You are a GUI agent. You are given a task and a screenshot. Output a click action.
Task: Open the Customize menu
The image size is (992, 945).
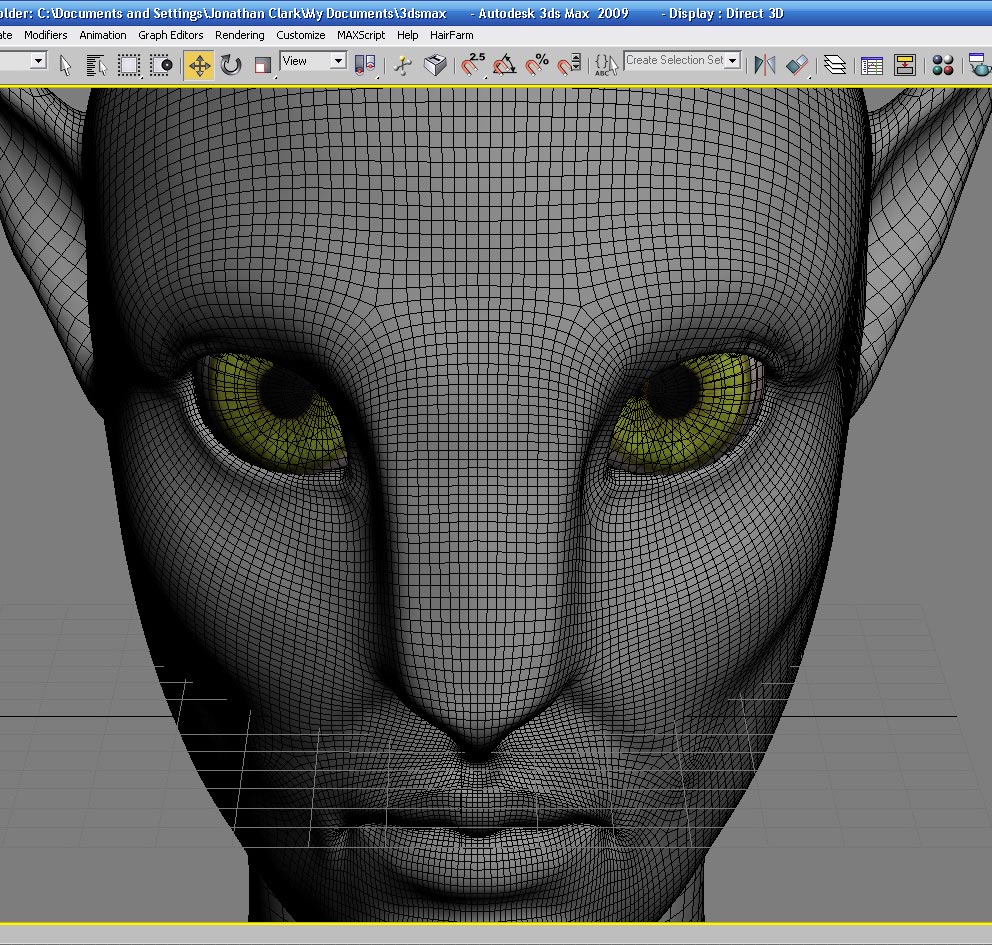pyautogui.click(x=301, y=35)
